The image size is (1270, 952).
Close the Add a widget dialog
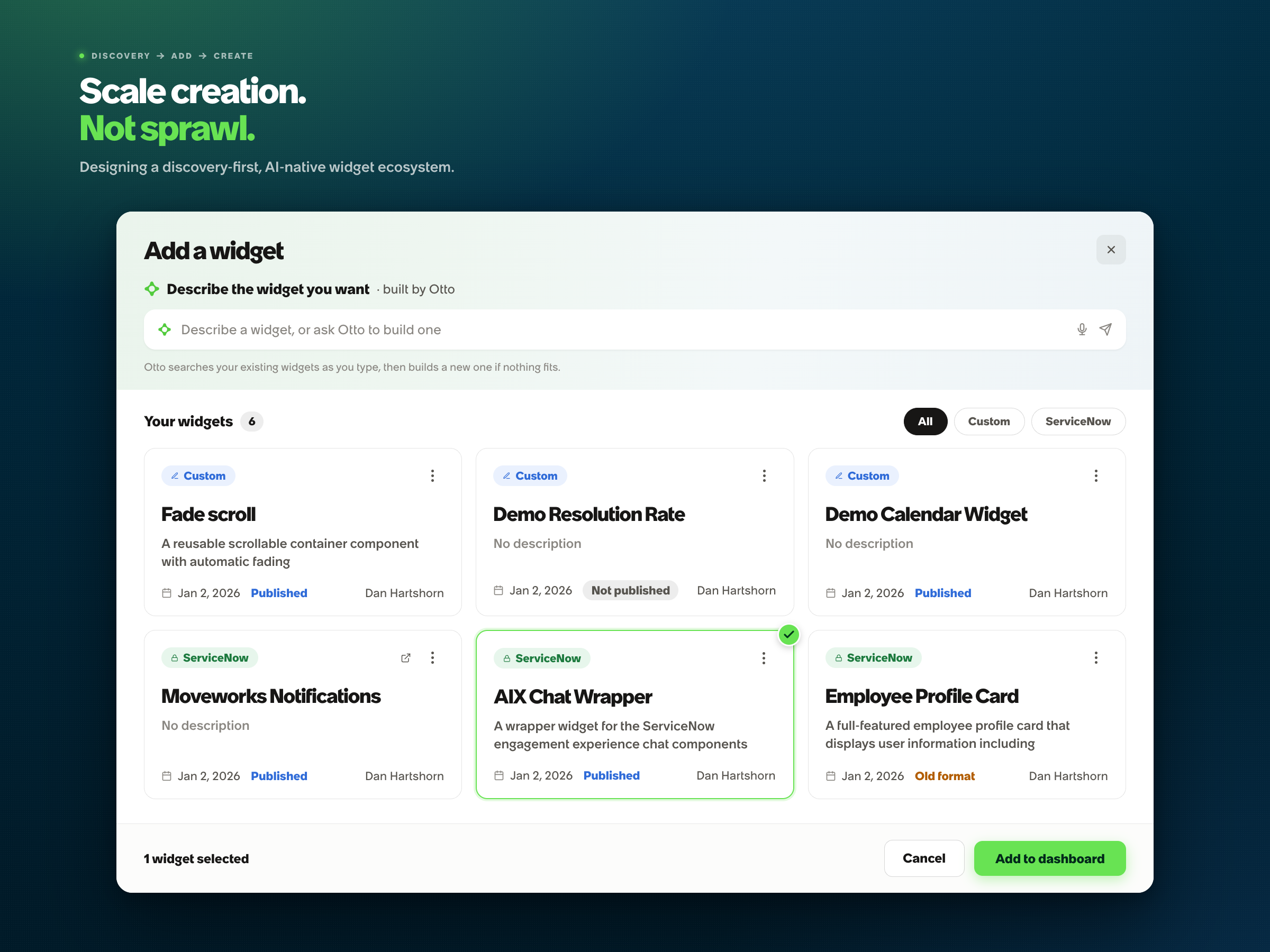[x=1111, y=250]
